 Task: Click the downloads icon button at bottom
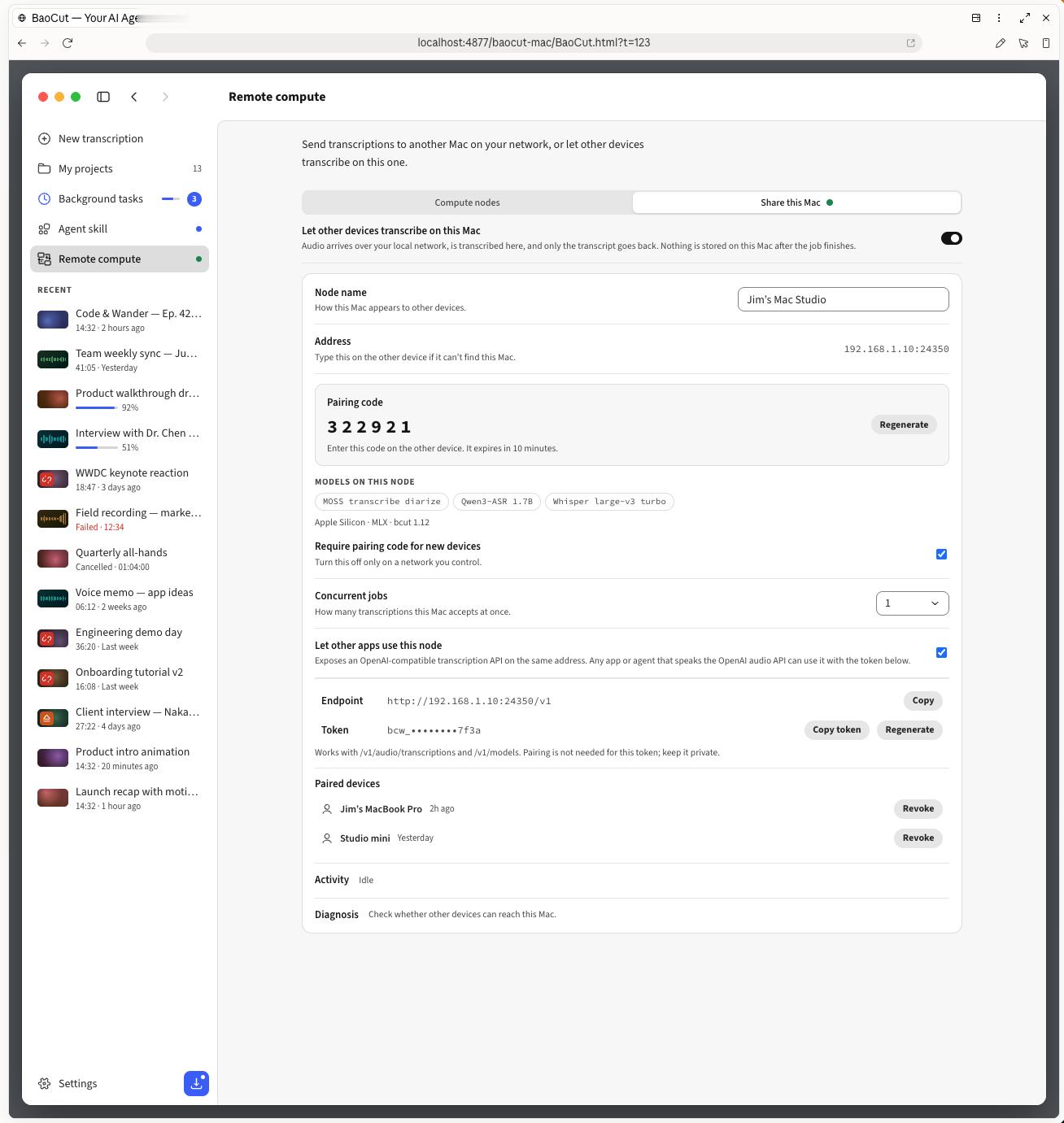coord(196,1083)
